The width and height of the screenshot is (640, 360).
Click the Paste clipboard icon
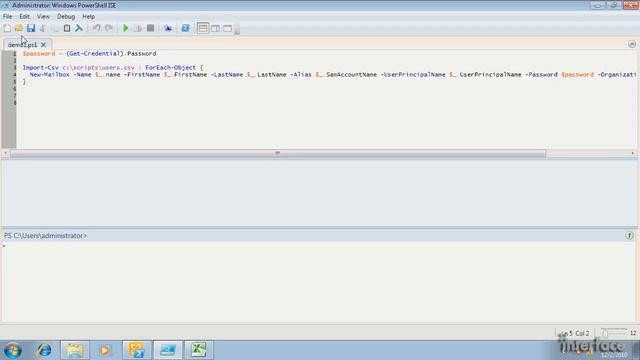67,28
